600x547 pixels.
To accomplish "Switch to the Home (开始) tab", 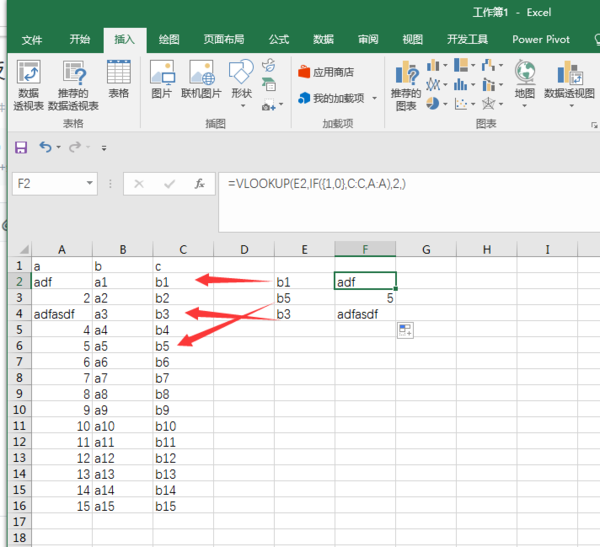I will tap(80, 39).
